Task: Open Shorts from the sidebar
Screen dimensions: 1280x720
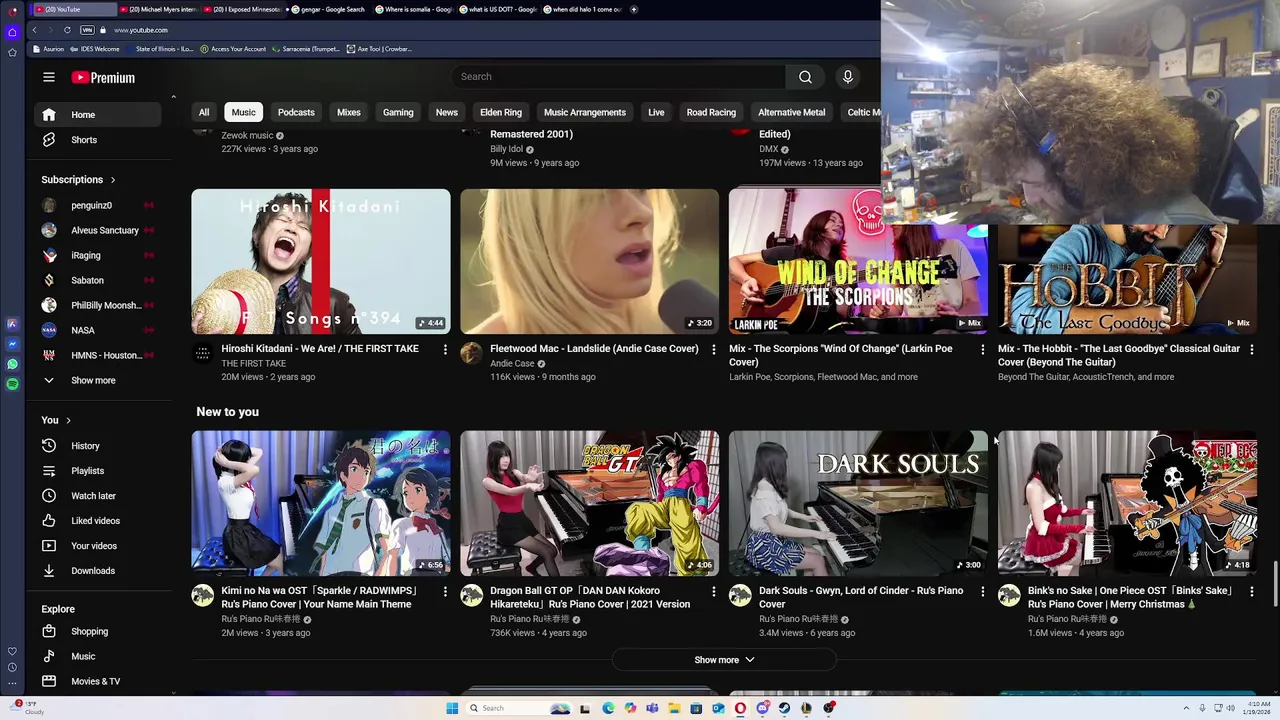Action: (97, 140)
